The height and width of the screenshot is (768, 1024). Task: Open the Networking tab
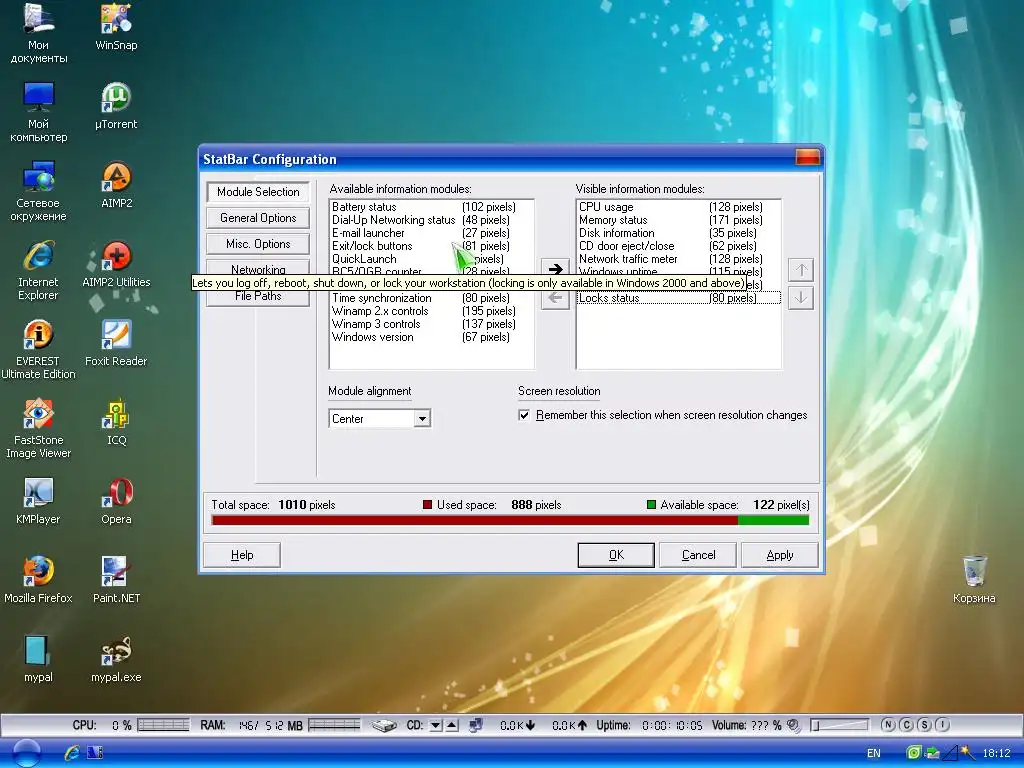click(x=258, y=268)
